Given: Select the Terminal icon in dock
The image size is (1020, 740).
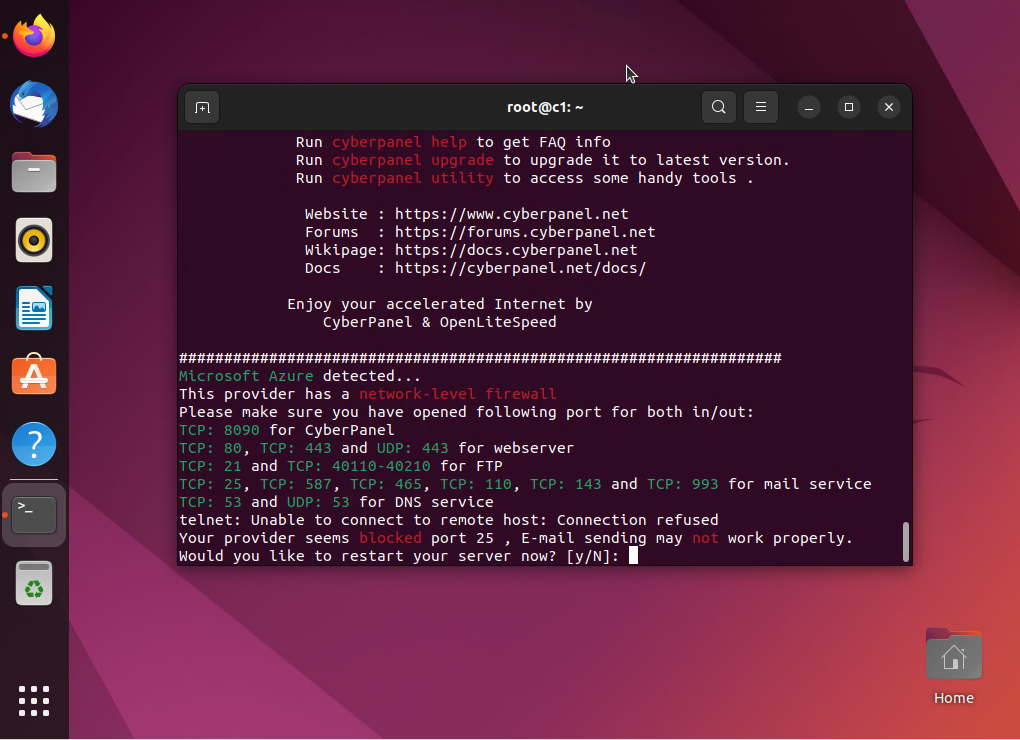Looking at the screenshot, I should 34,515.
